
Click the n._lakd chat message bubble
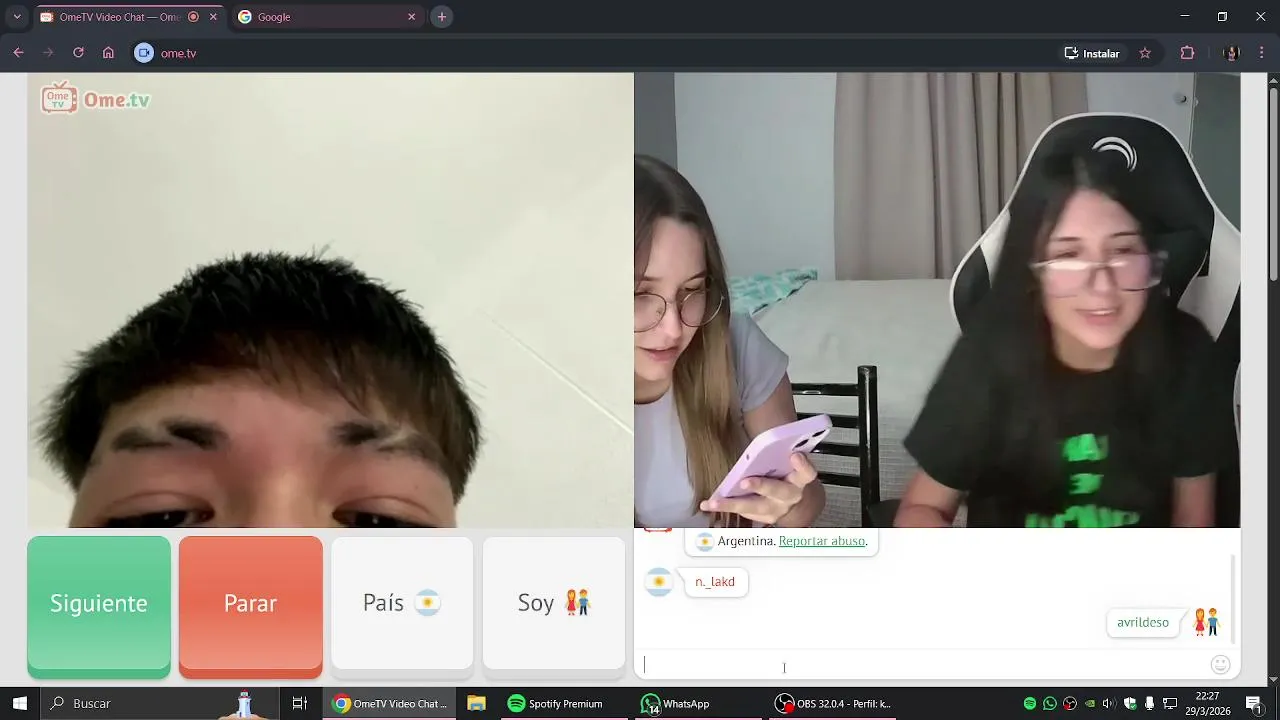715,582
